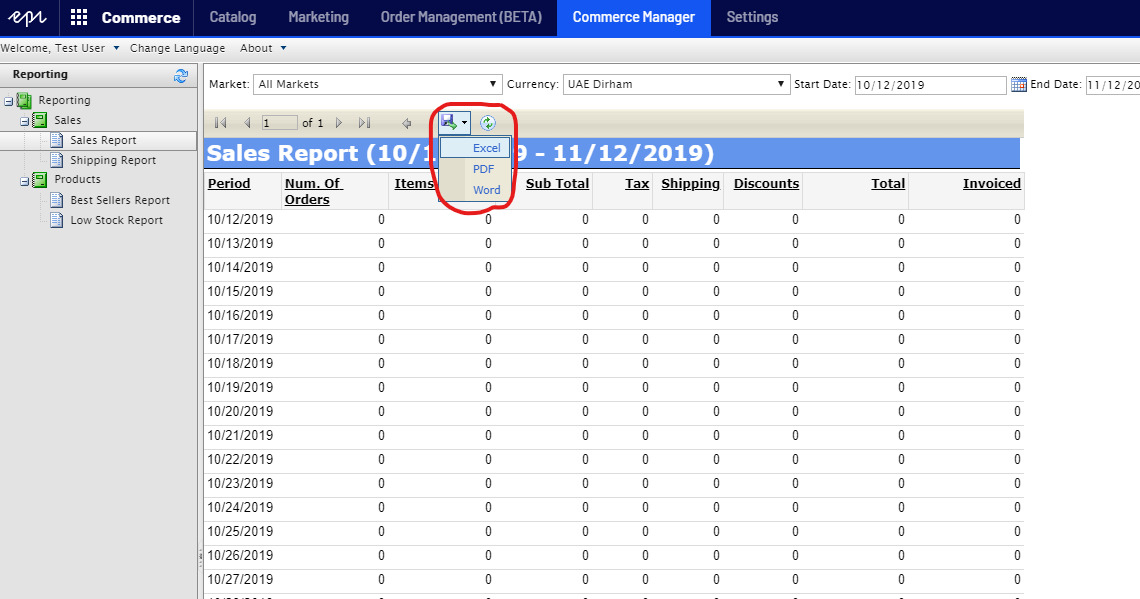Click the export save icon in report toolbar
The image size is (1140, 599).
point(449,123)
